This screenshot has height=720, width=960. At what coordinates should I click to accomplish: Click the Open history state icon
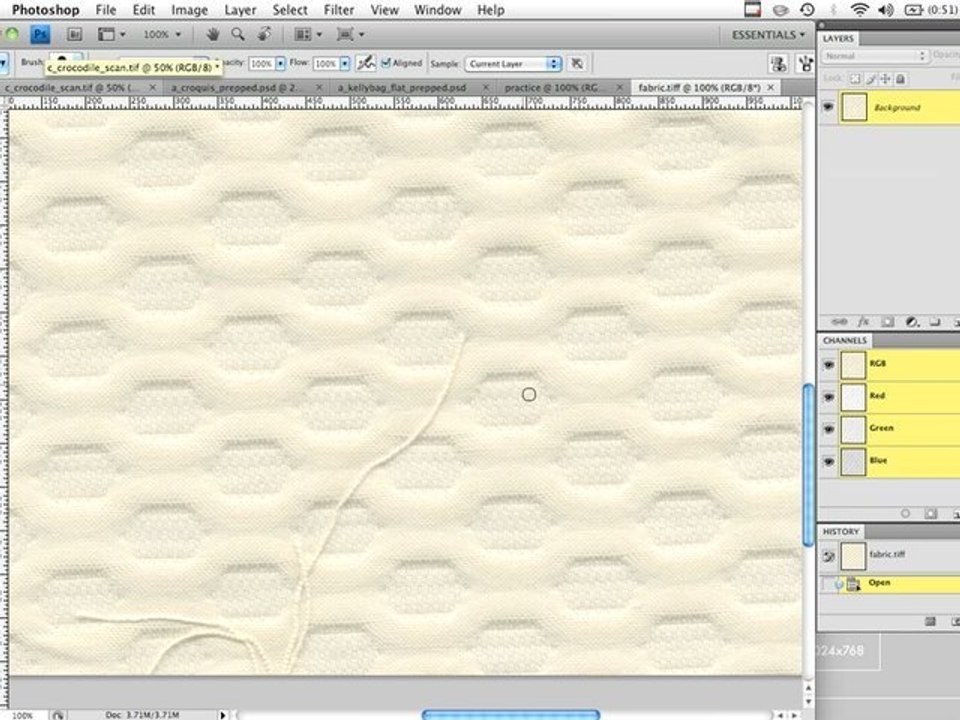(853, 584)
